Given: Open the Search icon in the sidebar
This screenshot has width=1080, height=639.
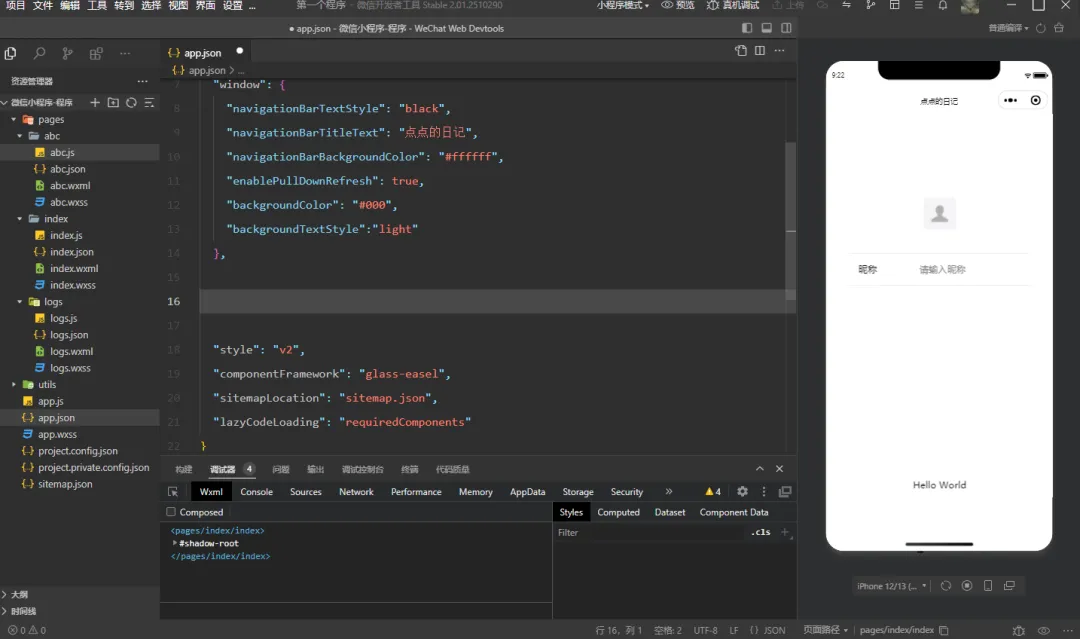Looking at the screenshot, I should tap(39, 53).
